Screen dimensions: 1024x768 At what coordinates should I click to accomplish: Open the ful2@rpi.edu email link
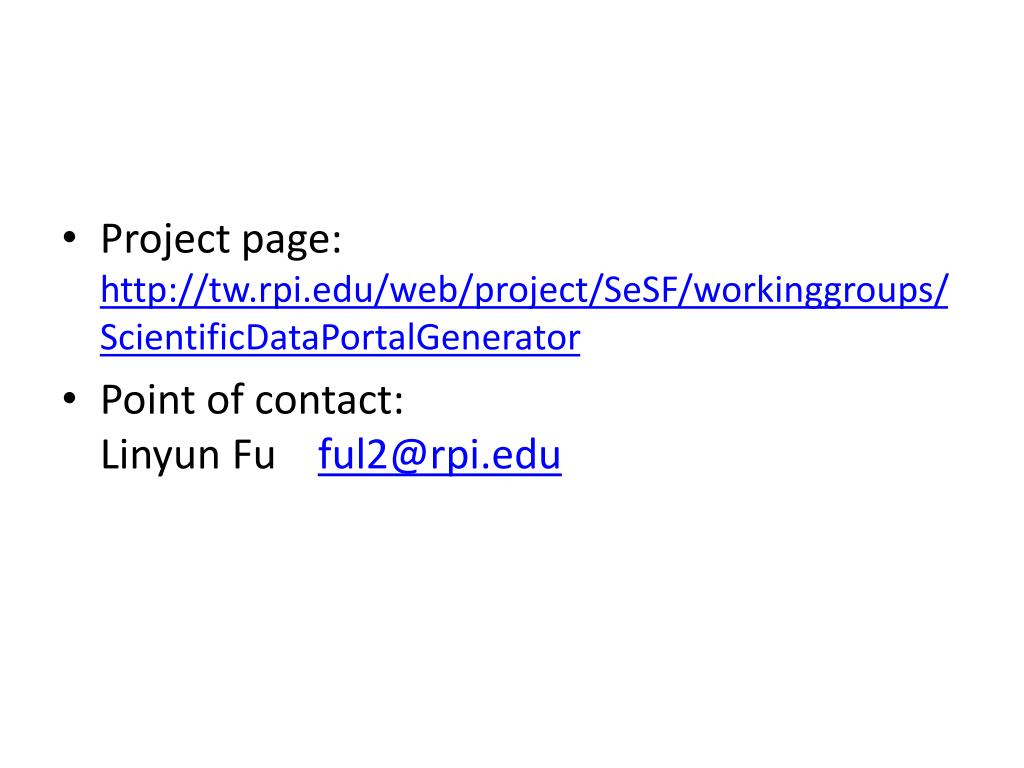pyautogui.click(x=440, y=455)
